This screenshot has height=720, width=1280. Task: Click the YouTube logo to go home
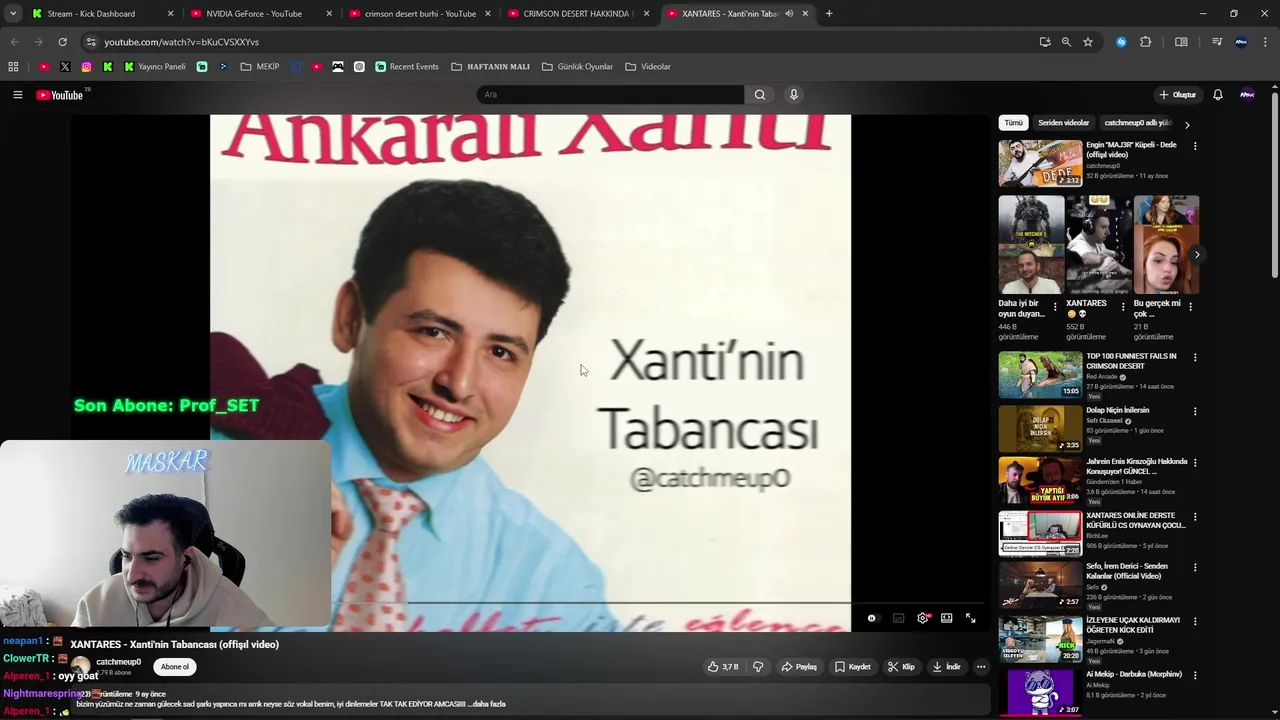[x=60, y=95]
